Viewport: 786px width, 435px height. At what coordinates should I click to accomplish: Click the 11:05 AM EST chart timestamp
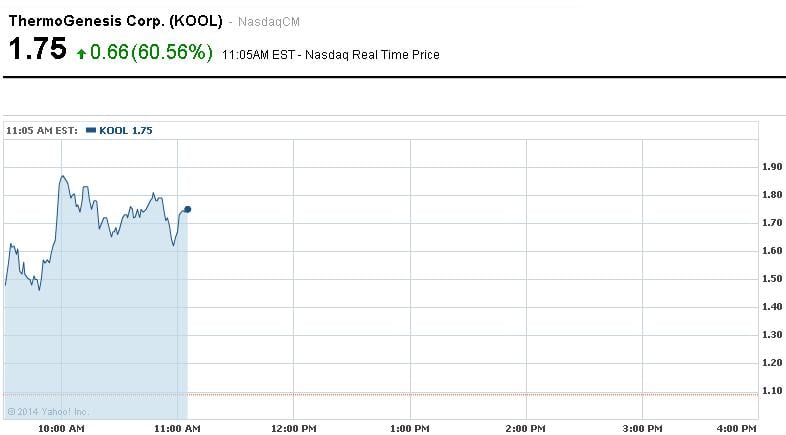tap(42, 130)
